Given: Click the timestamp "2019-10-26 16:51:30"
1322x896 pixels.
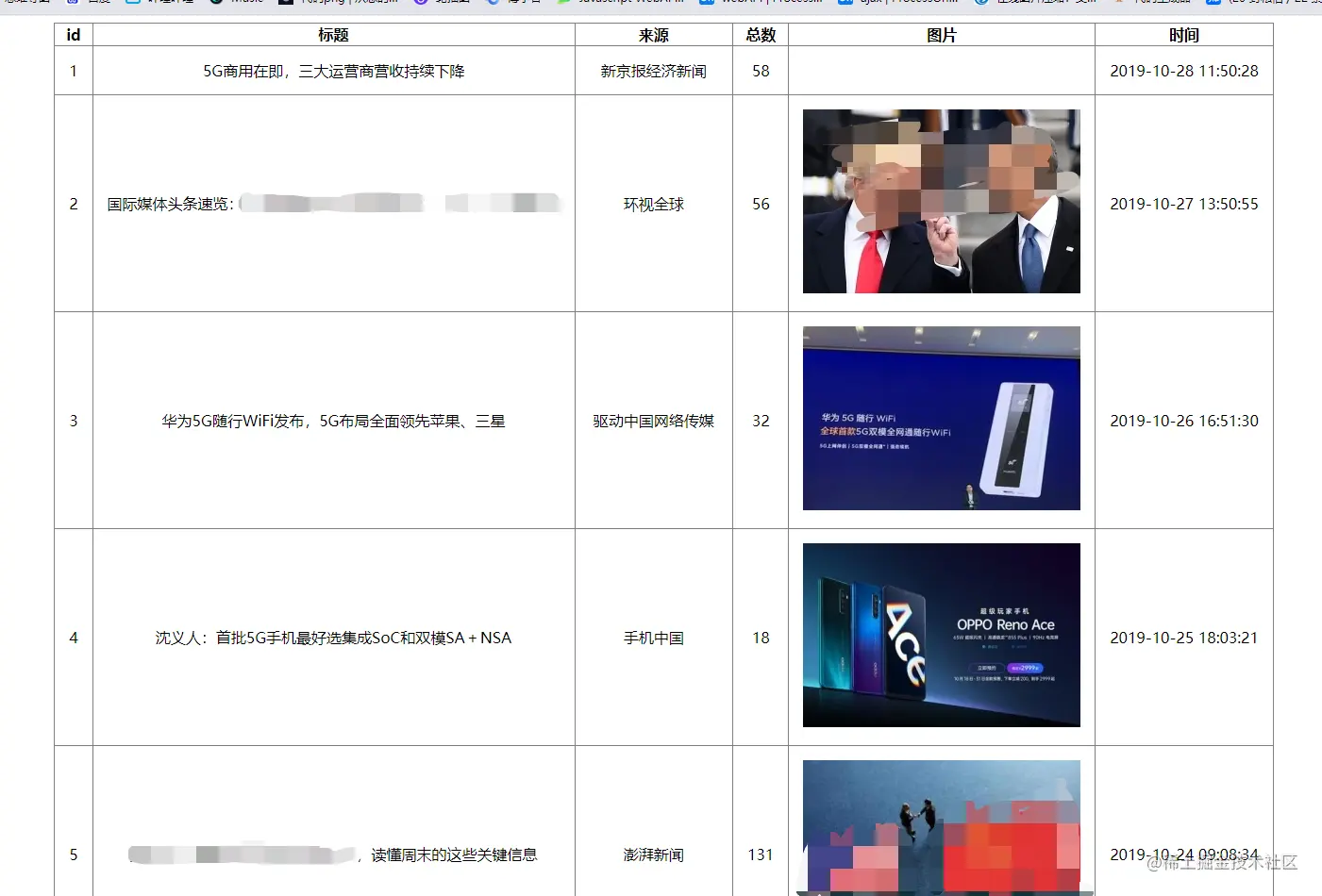Looking at the screenshot, I should [x=1184, y=421].
